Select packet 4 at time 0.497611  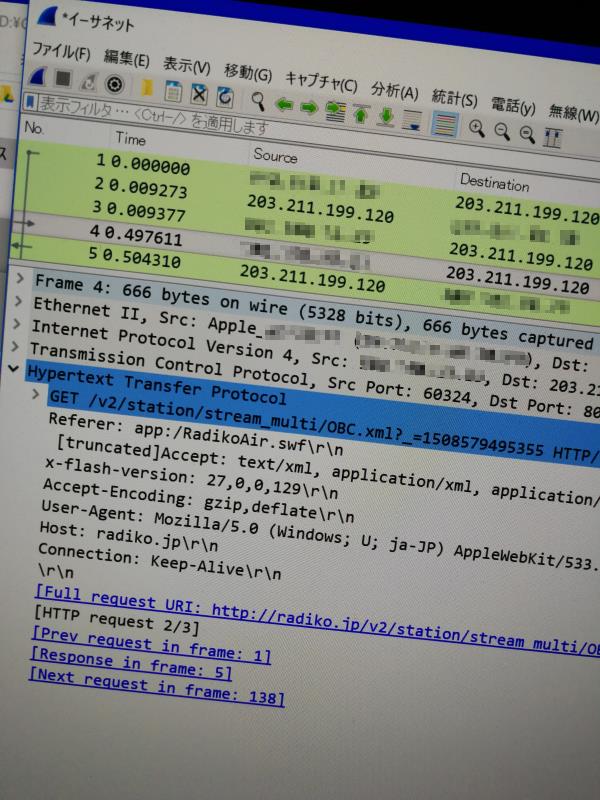click(305, 249)
